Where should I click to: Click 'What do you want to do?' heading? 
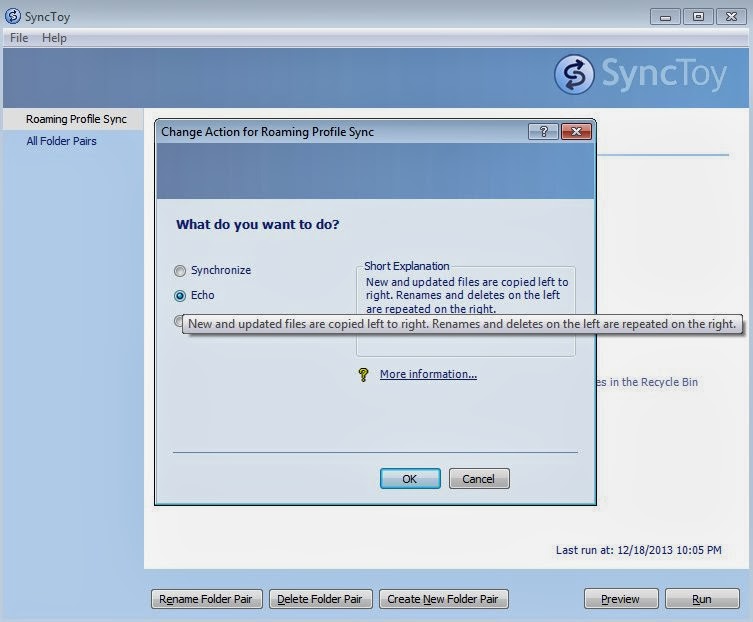258,224
